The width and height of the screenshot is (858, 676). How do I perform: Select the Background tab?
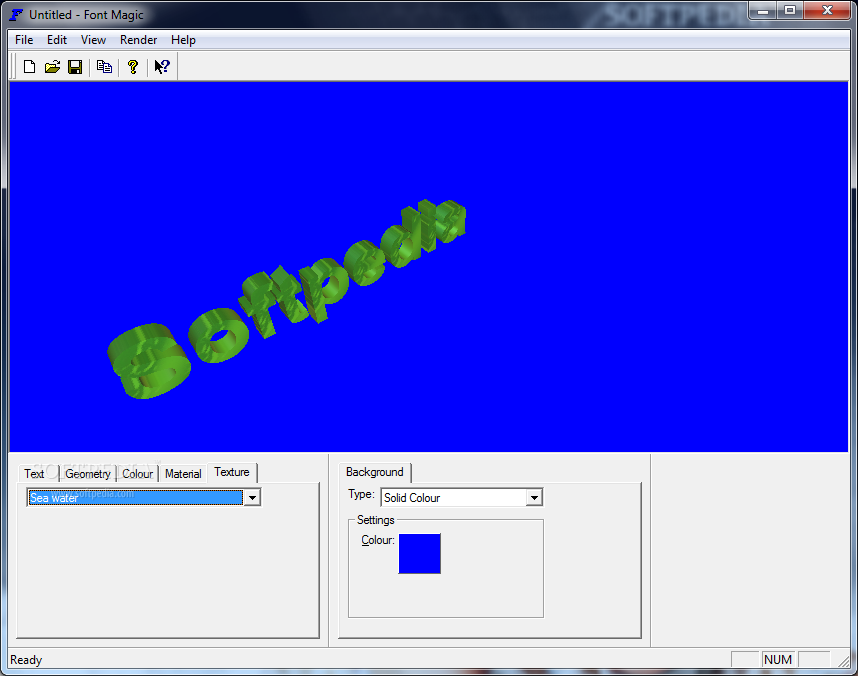coord(375,472)
